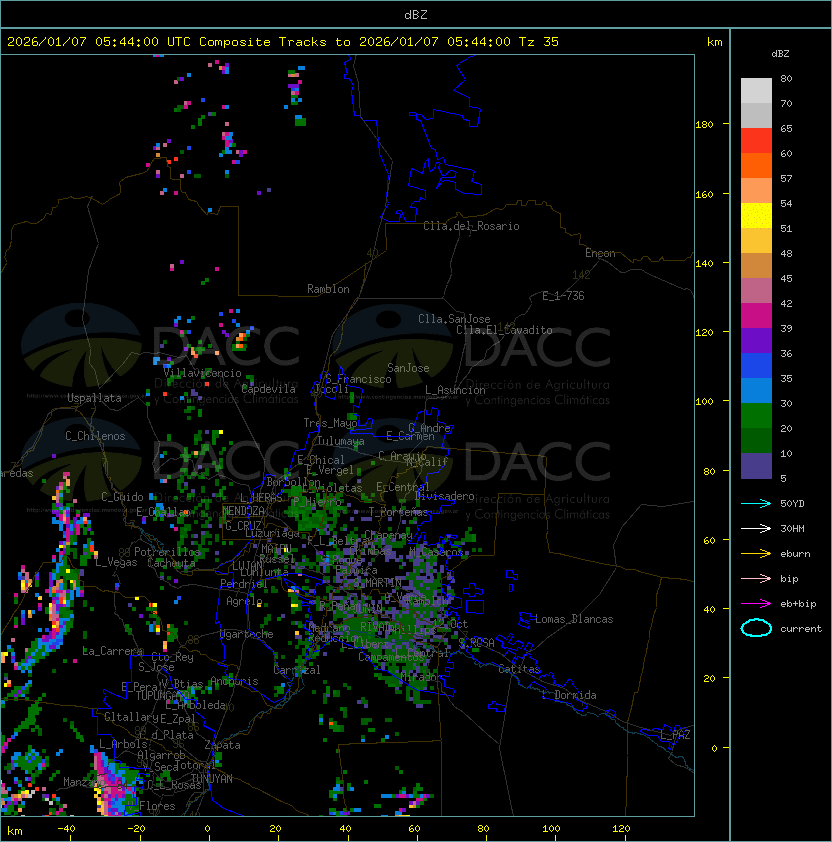The image size is (832, 842).
Task: Pick the orange 57–60 dBZ swatch
Action: (x=756, y=165)
